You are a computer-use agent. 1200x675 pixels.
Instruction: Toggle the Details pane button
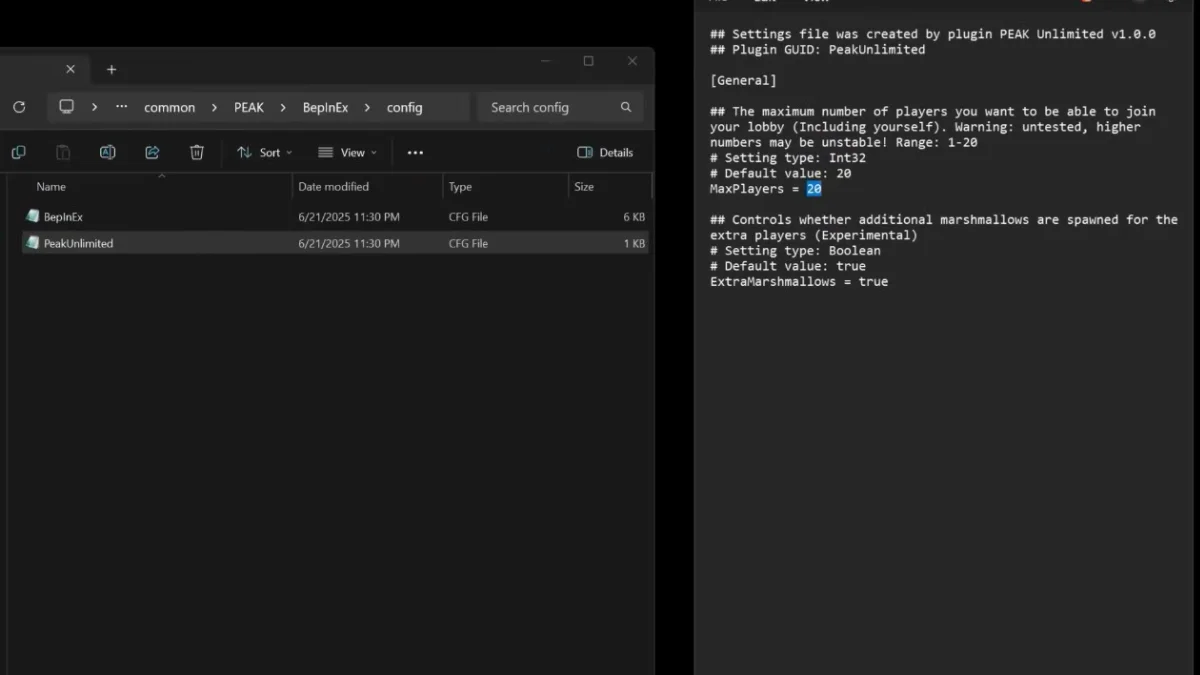point(605,152)
